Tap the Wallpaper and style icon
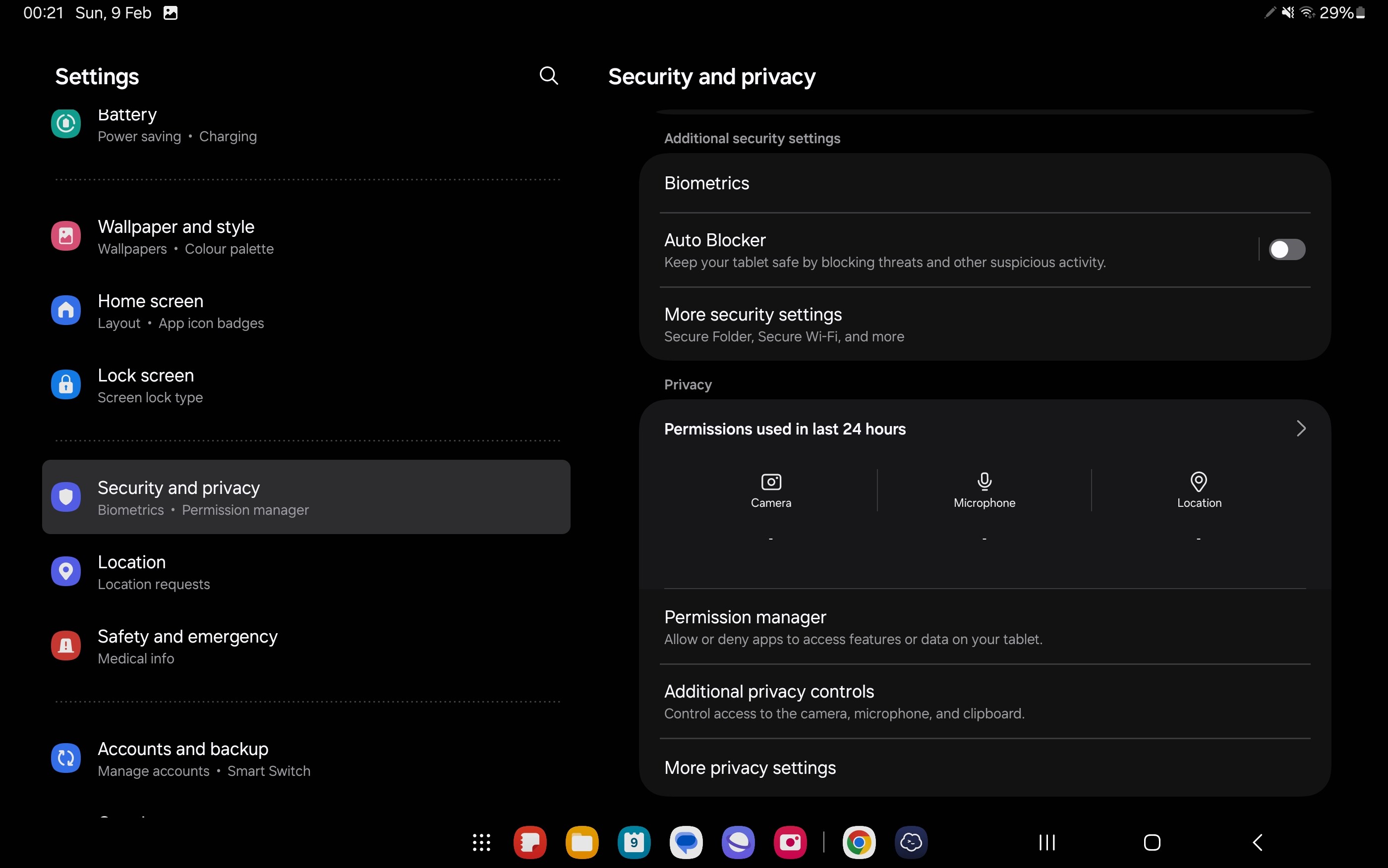 (x=66, y=236)
